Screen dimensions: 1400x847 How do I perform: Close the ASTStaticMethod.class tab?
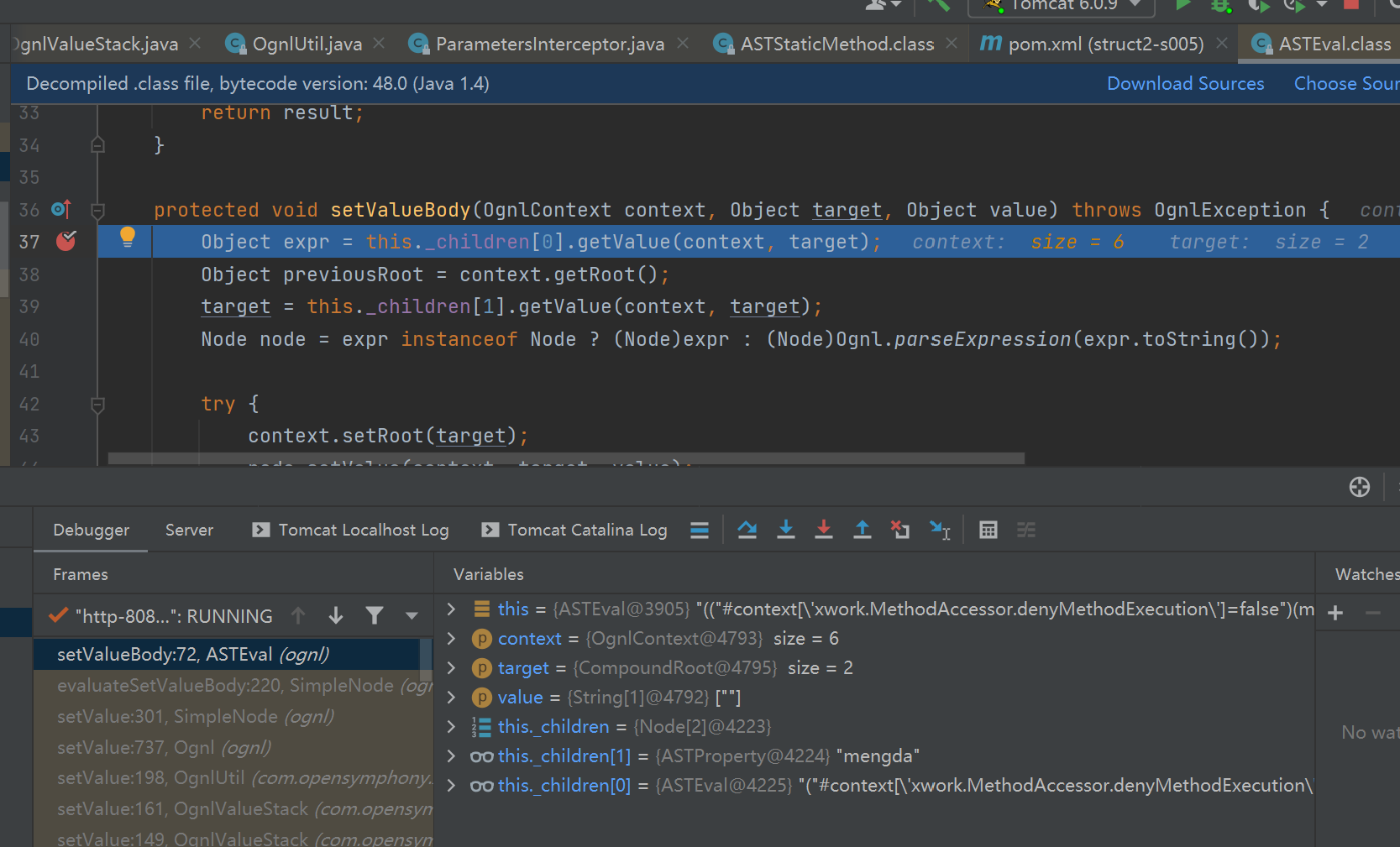tap(952, 43)
